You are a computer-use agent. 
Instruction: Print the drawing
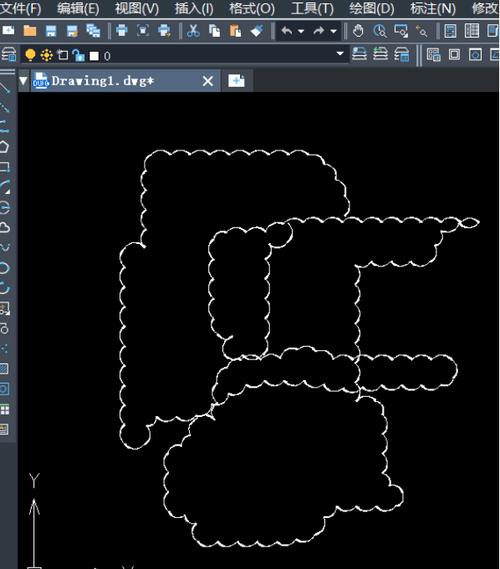coord(122,31)
